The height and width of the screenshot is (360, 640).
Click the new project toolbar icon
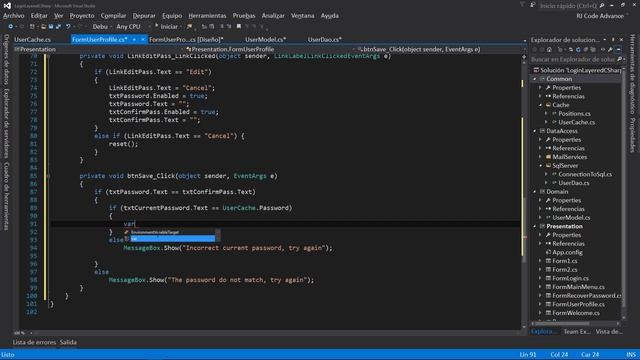32,27
